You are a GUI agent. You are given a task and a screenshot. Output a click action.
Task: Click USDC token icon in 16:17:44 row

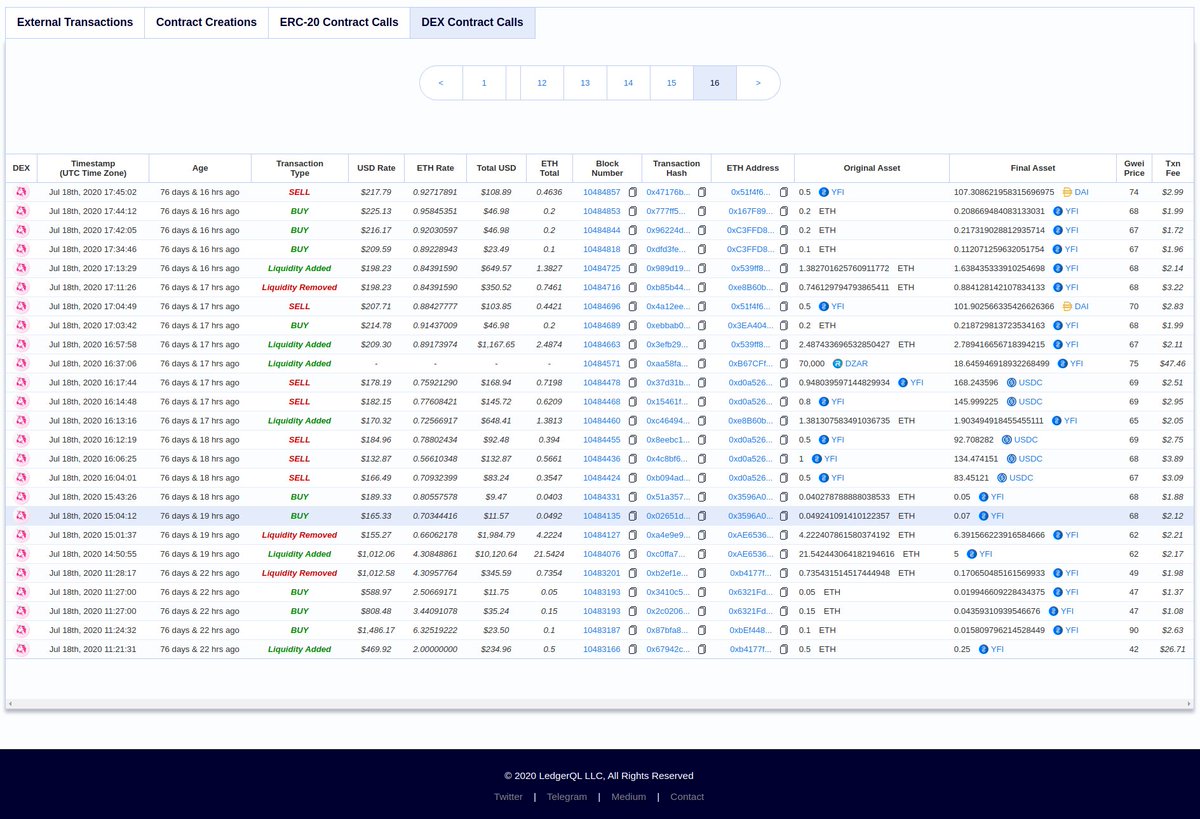click(x=1011, y=383)
